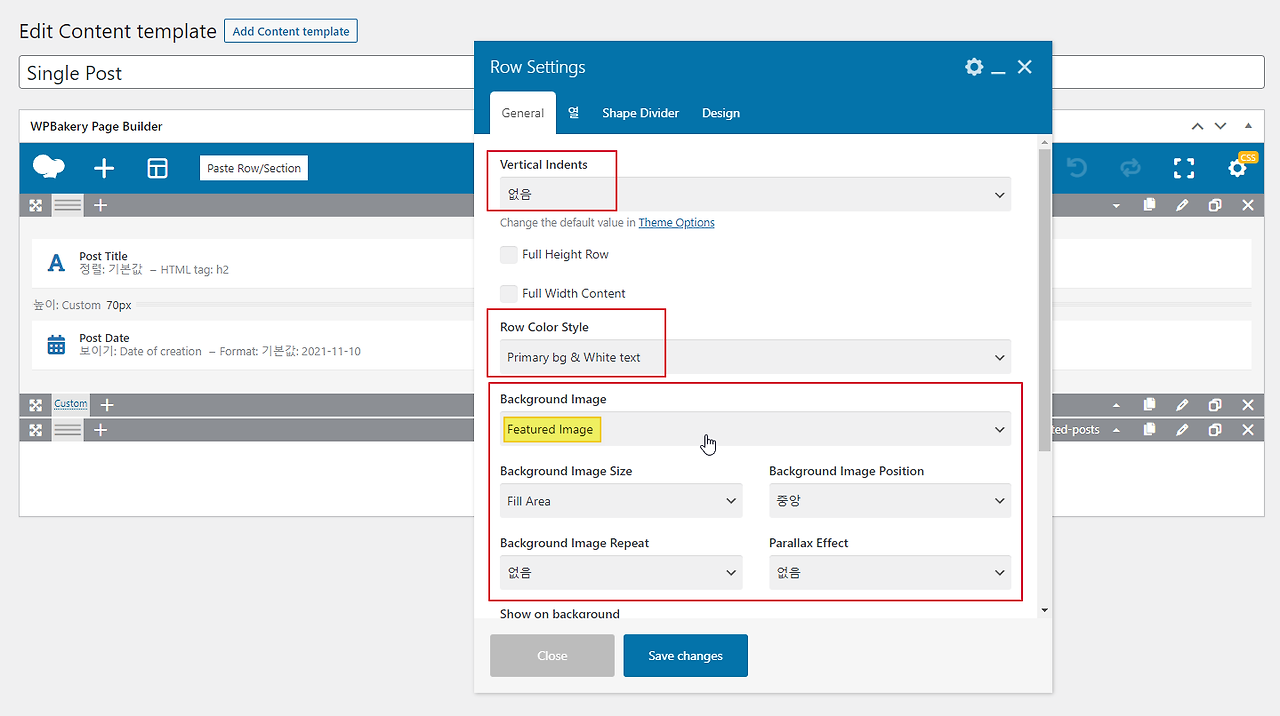Duplicate the Custom row
The image size is (1280, 716).
pyautogui.click(x=1215, y=405)
